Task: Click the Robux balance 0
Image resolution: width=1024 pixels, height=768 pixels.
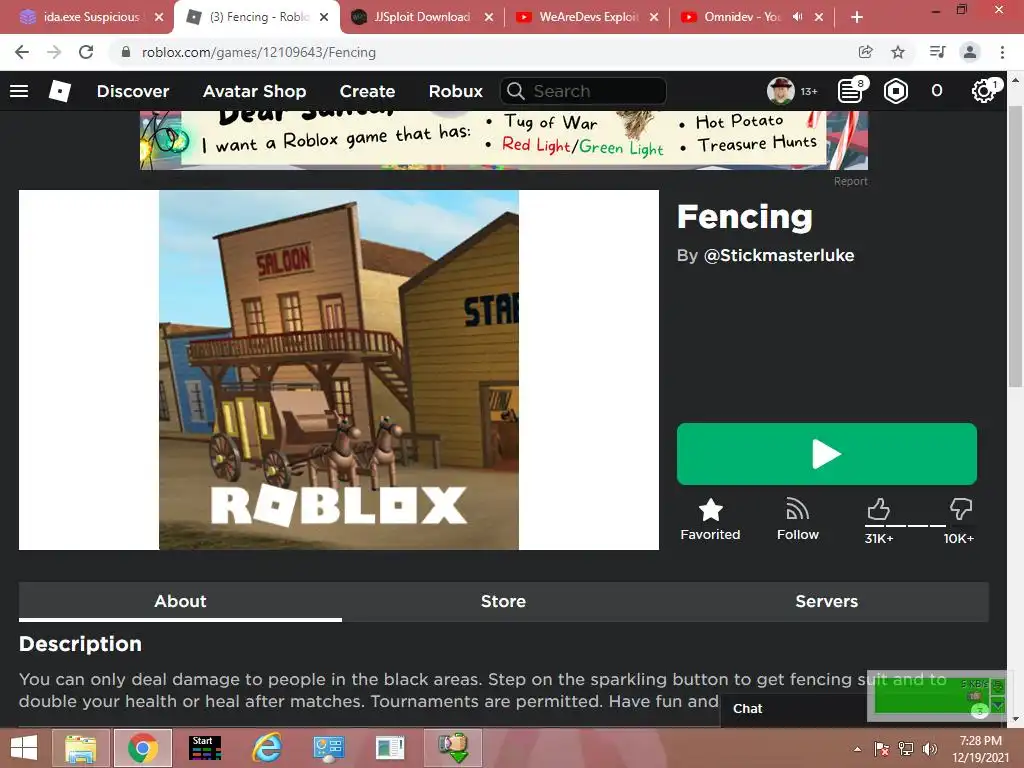Action: (x=936, y=91)
